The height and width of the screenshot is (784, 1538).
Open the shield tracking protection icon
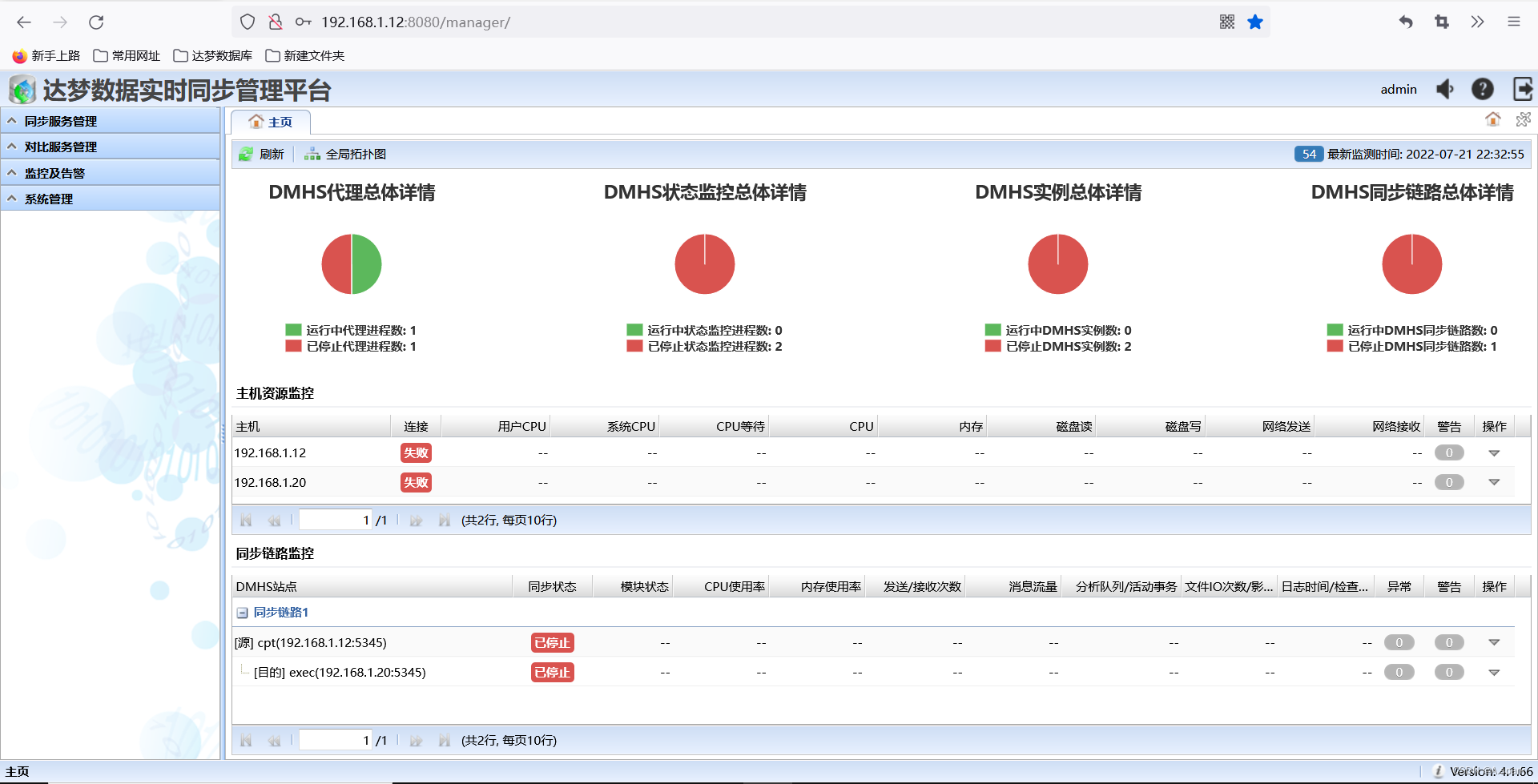tap(248, 22)
